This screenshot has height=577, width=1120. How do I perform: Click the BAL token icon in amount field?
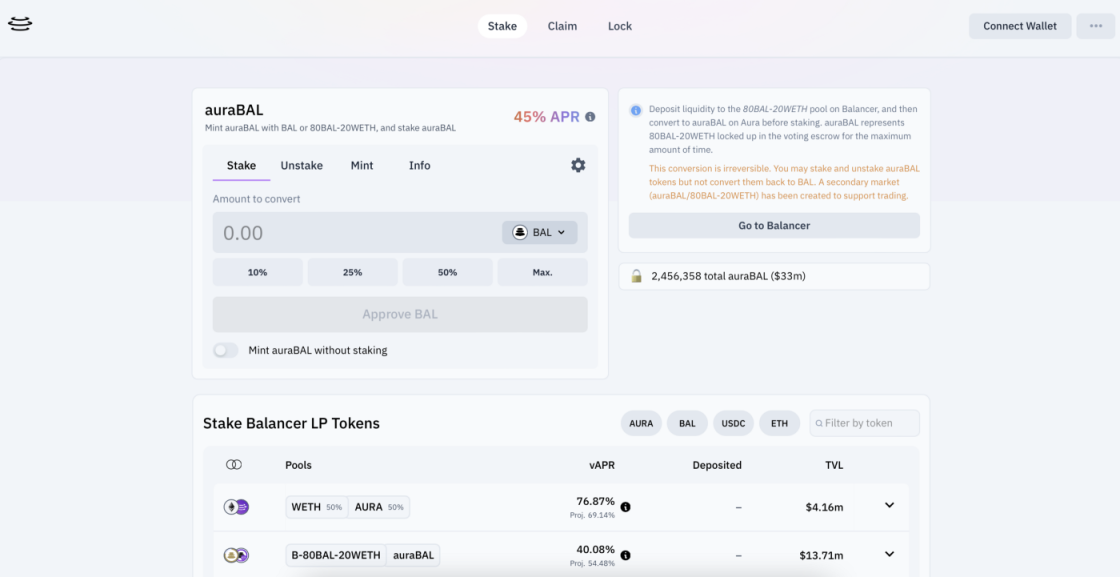(x=520, y=232)
